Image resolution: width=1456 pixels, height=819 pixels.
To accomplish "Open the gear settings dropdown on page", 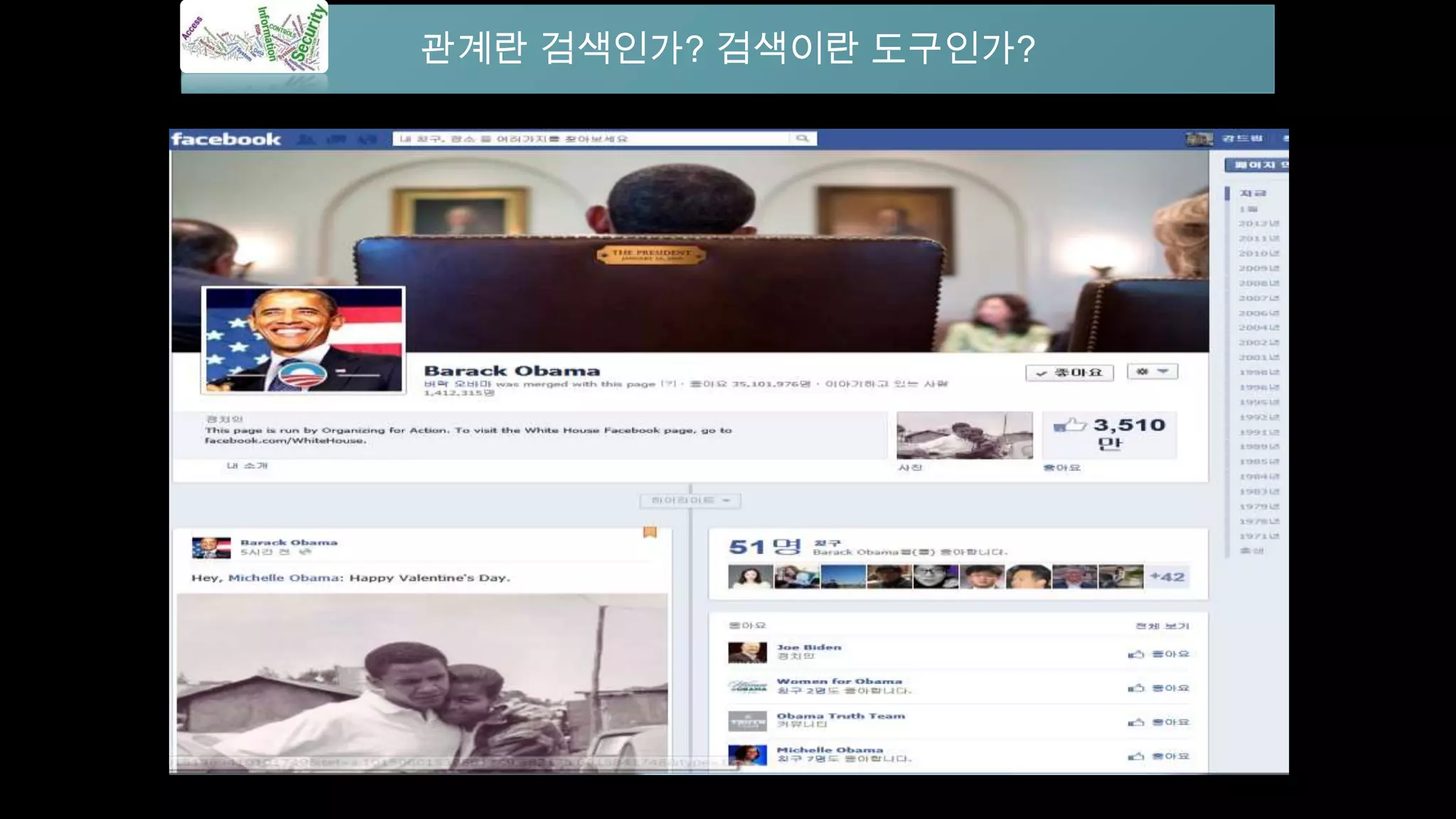I will [1152, 372].
